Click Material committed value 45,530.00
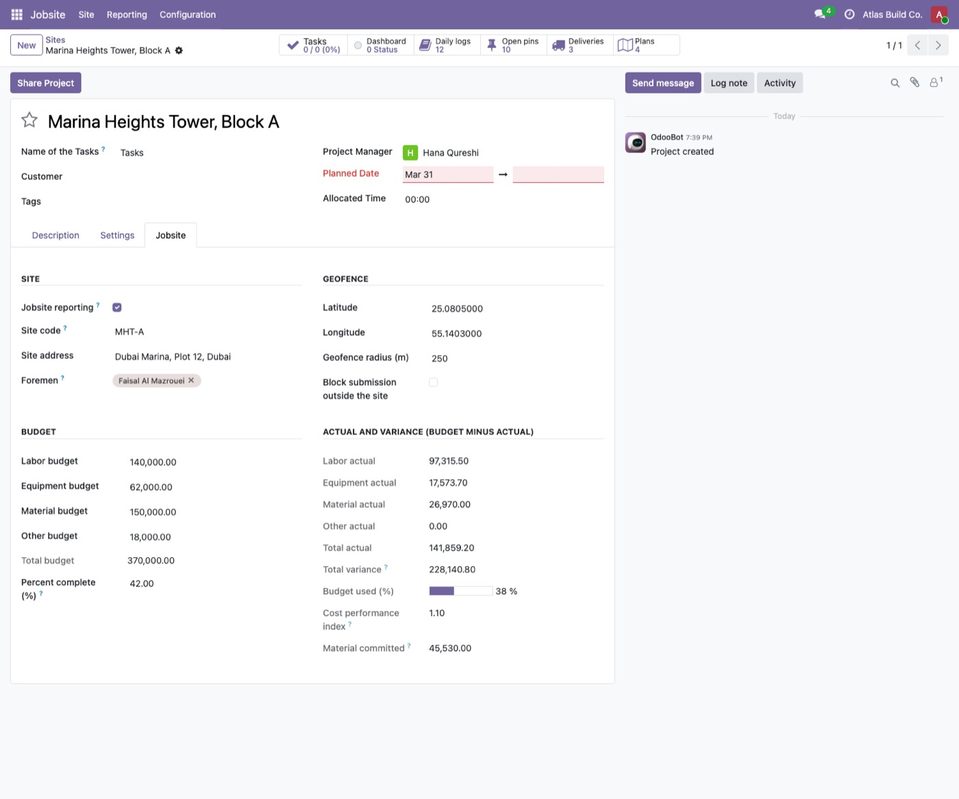The image size is (959, 799). [x=450, y=648]
